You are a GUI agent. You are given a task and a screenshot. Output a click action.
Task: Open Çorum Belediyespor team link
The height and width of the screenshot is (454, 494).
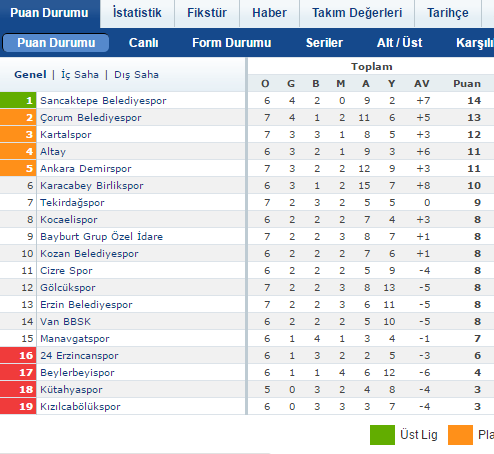(x=91, y=118)
